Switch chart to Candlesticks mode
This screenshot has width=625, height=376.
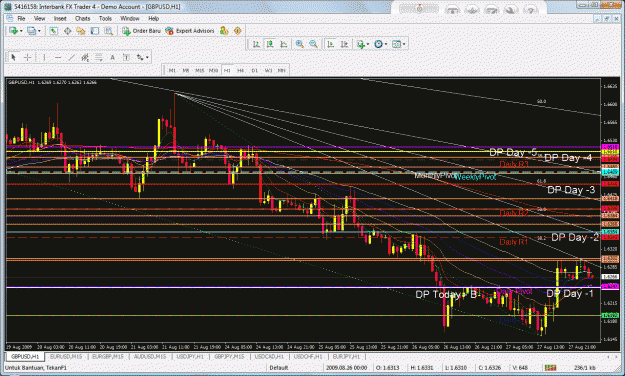pyautogui.click(x=270, y=44)
